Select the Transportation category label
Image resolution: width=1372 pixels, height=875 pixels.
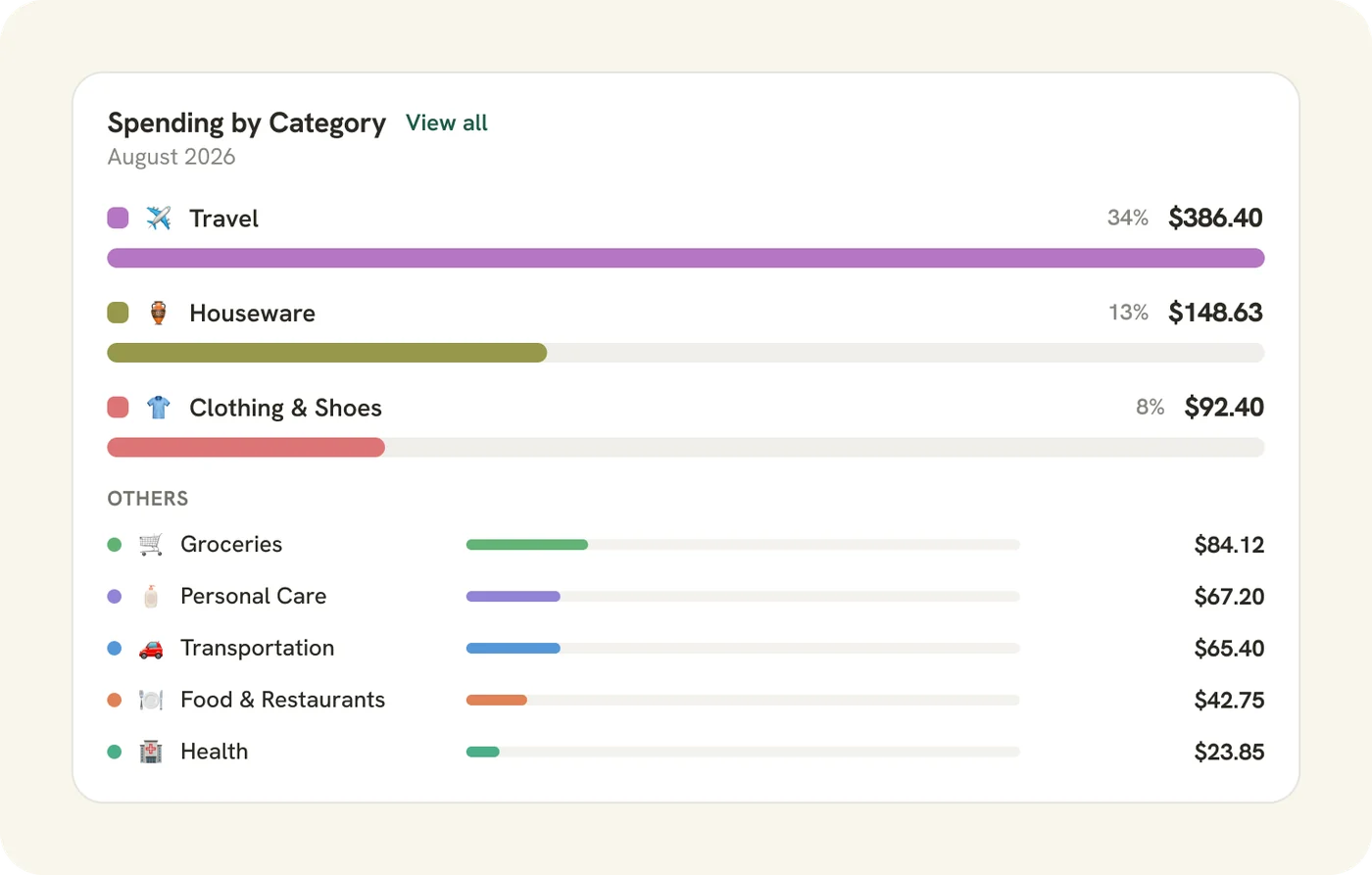[258, 648]
